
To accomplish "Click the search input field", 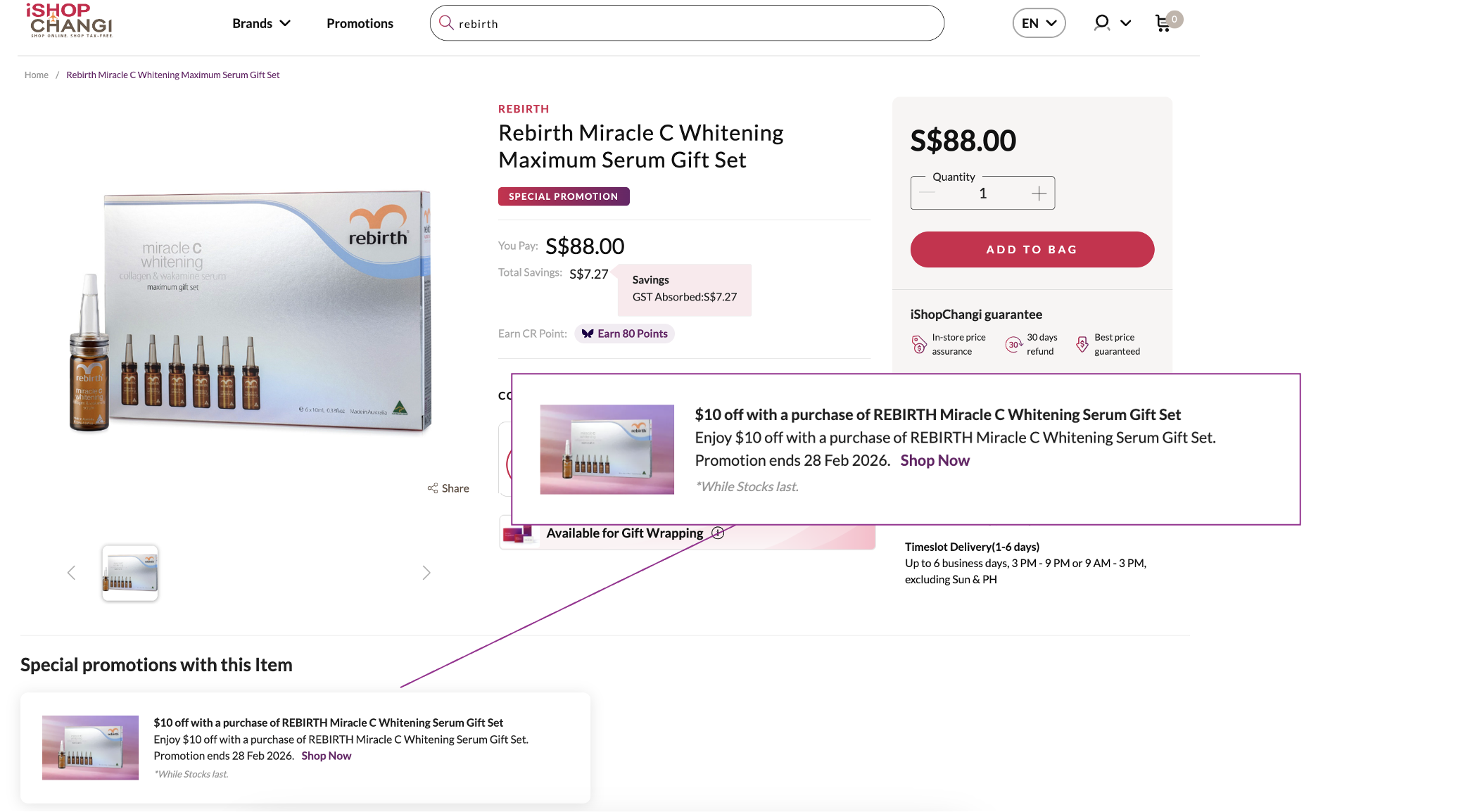I will click(x=697, y=23).
